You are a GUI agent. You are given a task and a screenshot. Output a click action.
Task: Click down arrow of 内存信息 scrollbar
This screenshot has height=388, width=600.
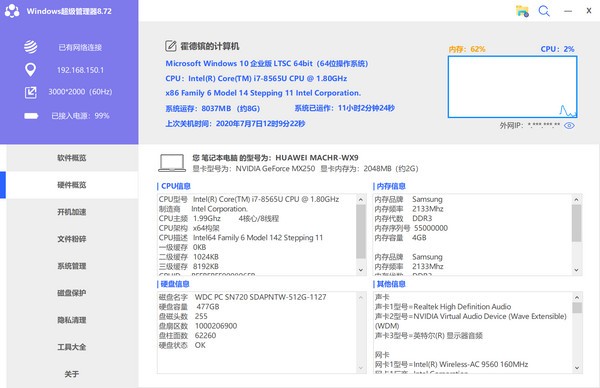click(x=577, y=270)
